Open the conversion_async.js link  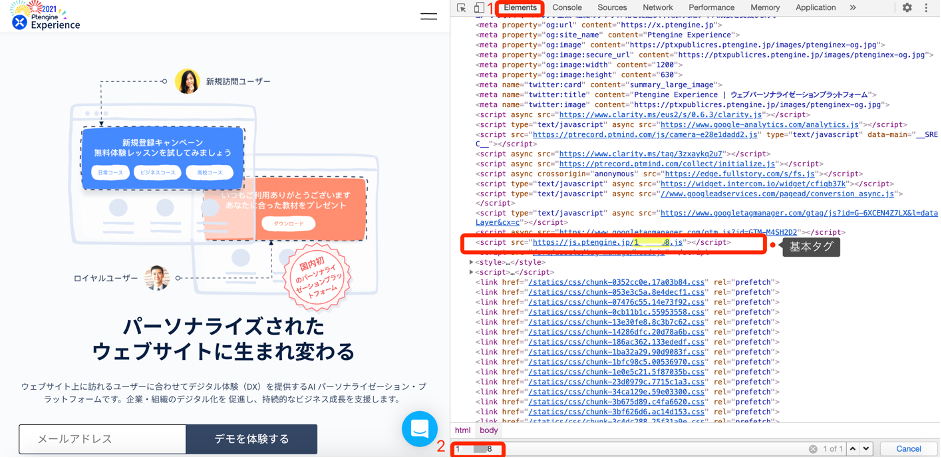point(777,194)
